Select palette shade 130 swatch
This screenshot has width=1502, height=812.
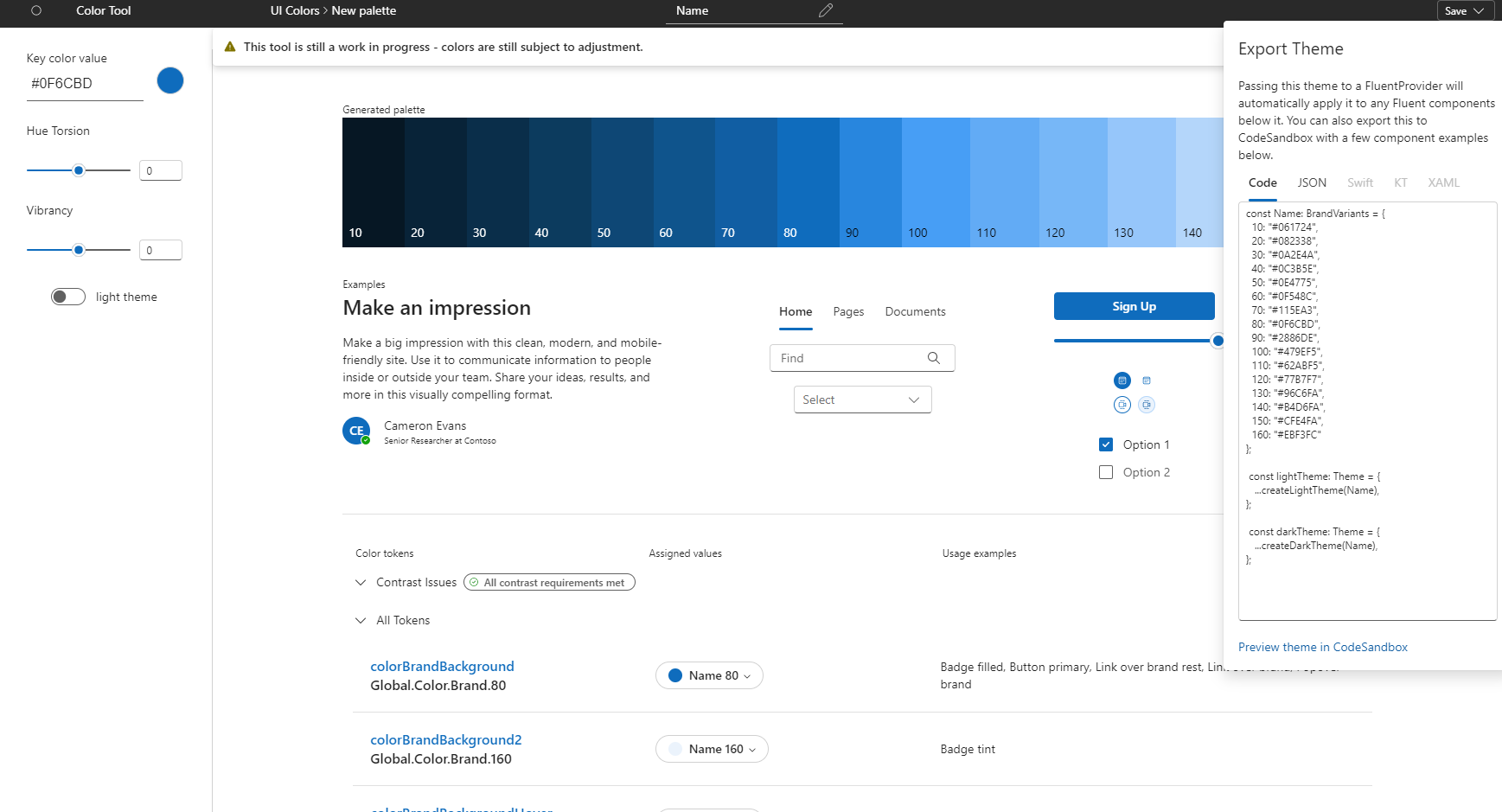1141,182
